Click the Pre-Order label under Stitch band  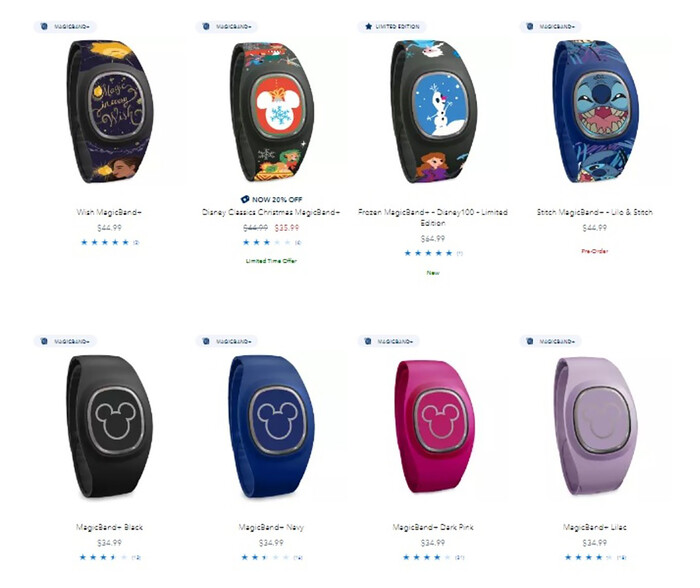(595, 251)
